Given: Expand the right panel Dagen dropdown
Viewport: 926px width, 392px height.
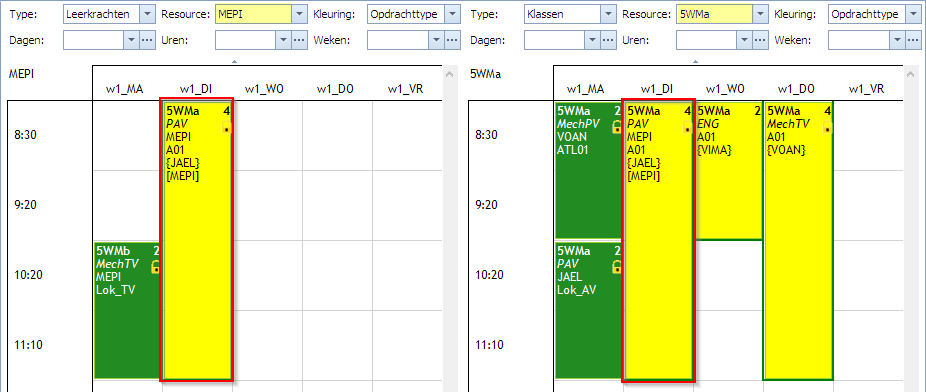Looking at the screenshot, I should tap(592, 40).
